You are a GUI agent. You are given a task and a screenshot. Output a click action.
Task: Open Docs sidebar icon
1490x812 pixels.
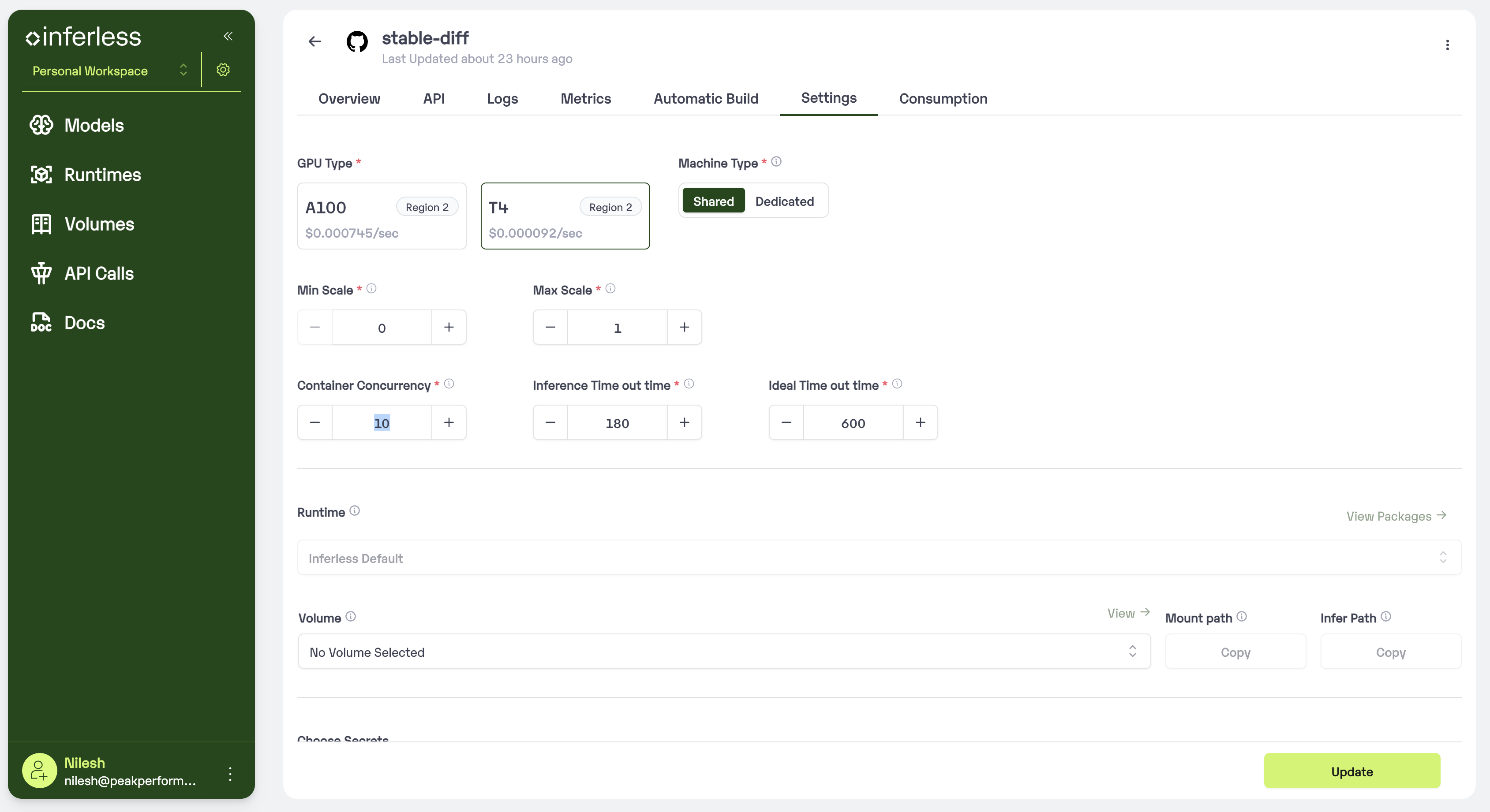tap(41, 323)
